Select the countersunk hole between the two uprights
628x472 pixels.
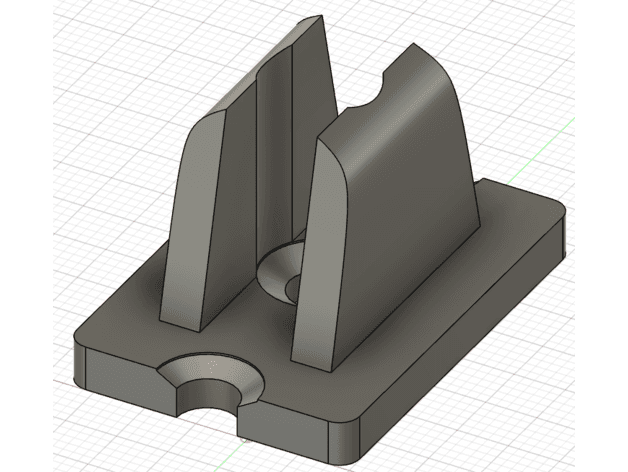(x=281, y=273)
